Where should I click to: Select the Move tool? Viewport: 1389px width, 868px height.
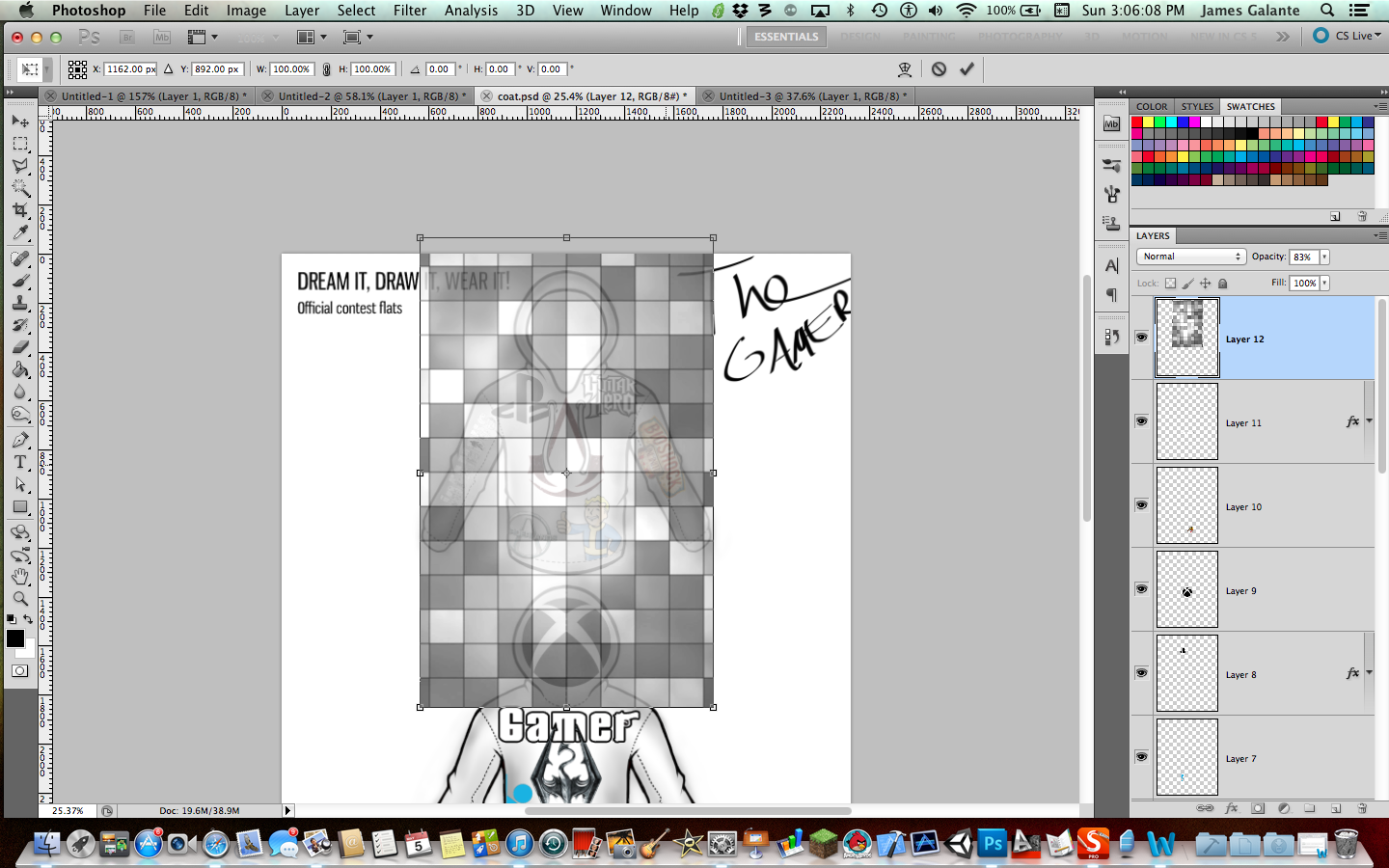[x=20, y=121]
